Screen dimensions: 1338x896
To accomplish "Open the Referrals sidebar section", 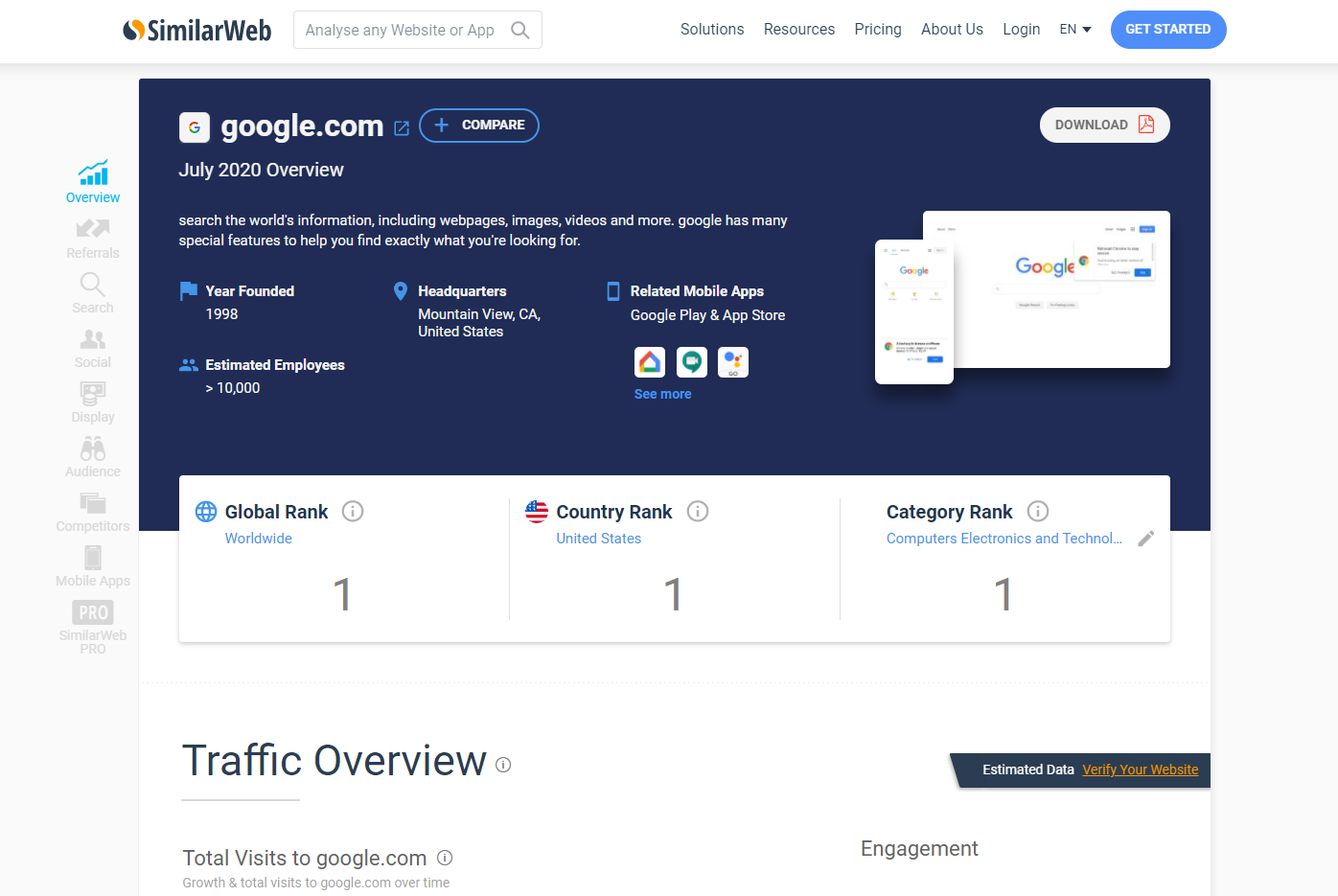I will point(92,238).
